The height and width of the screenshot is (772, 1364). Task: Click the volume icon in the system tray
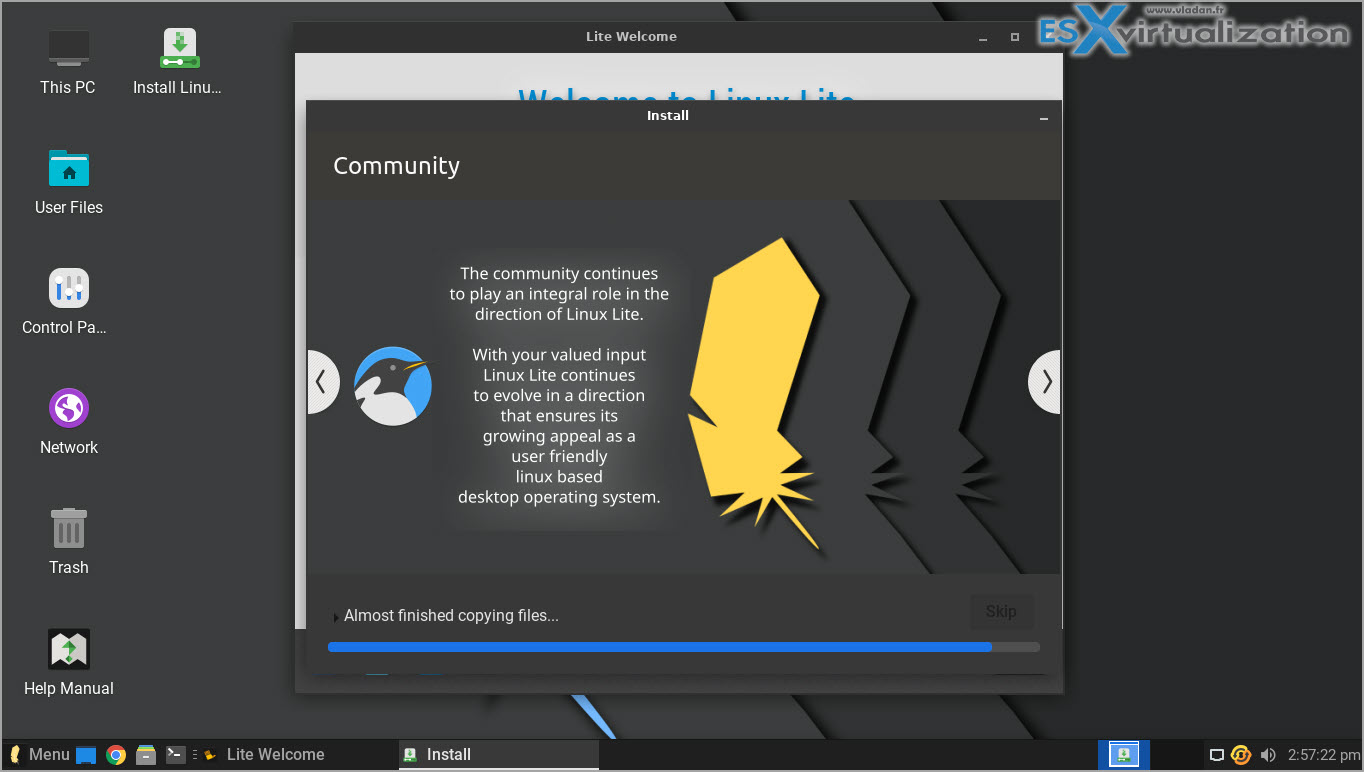tap(1268, 754)
